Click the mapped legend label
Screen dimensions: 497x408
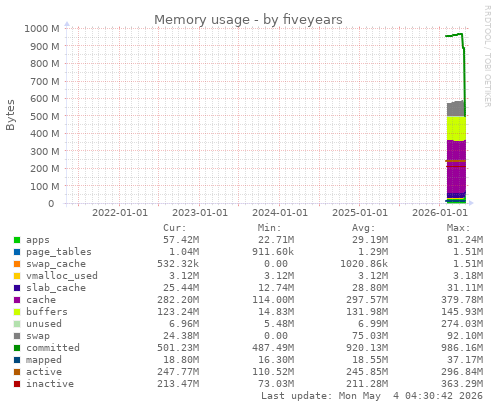coord(44,360)
